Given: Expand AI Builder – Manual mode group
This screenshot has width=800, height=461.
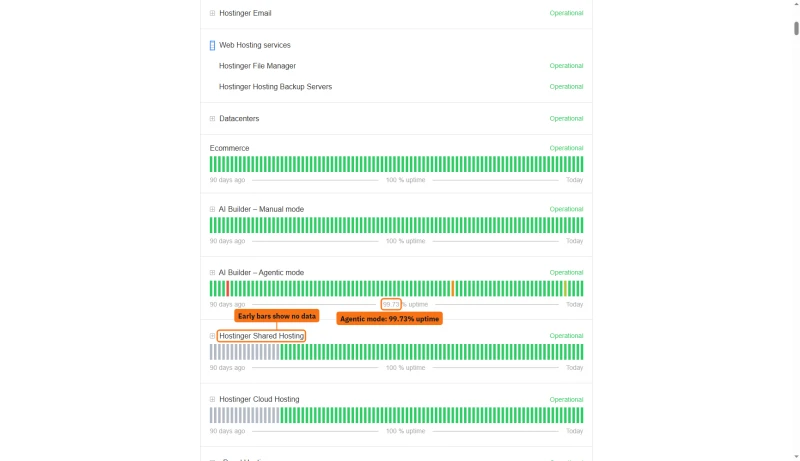Looking at the screenshot, I should click(212, 209).
